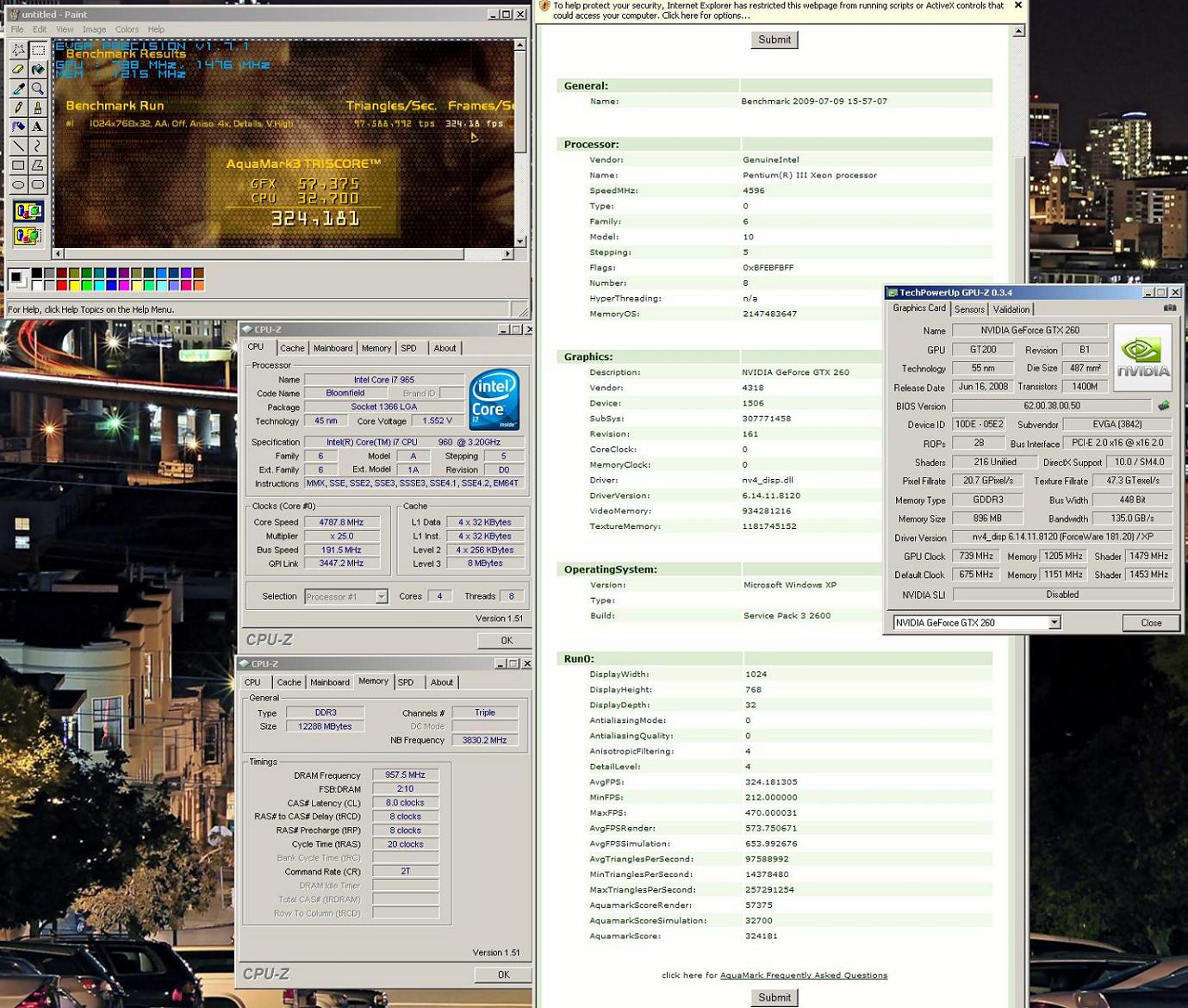1188x1008 pixels.
Task: Open the Edit menu in Paint
Action: pyautogui.click(x=40, y=29)
